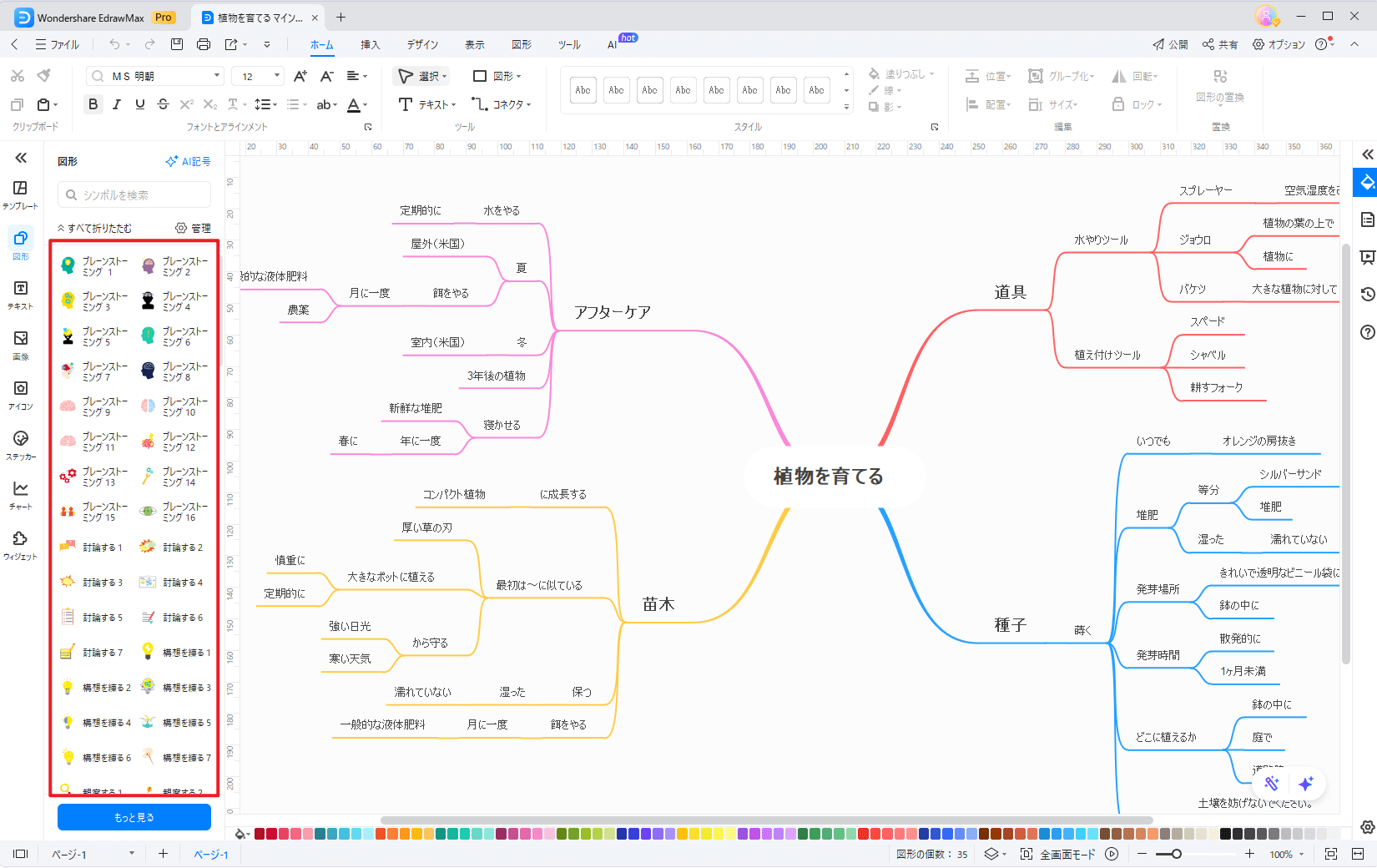Open the font size 12 dropdown
The height and width of the screenshot is (868, 1377).
tap(277, 76)
